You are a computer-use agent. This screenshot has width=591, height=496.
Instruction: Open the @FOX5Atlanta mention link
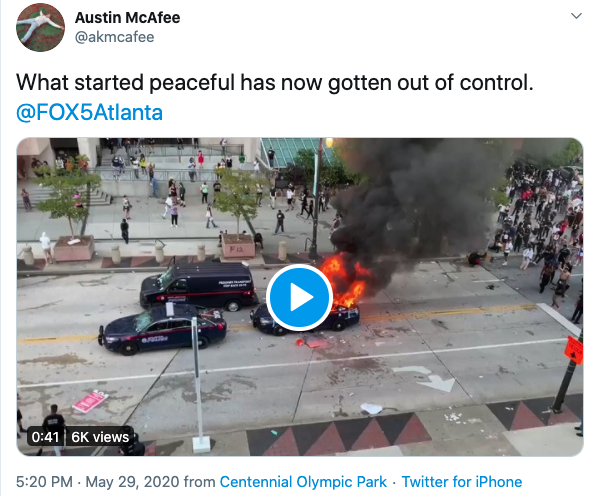[x=89, y=112]
